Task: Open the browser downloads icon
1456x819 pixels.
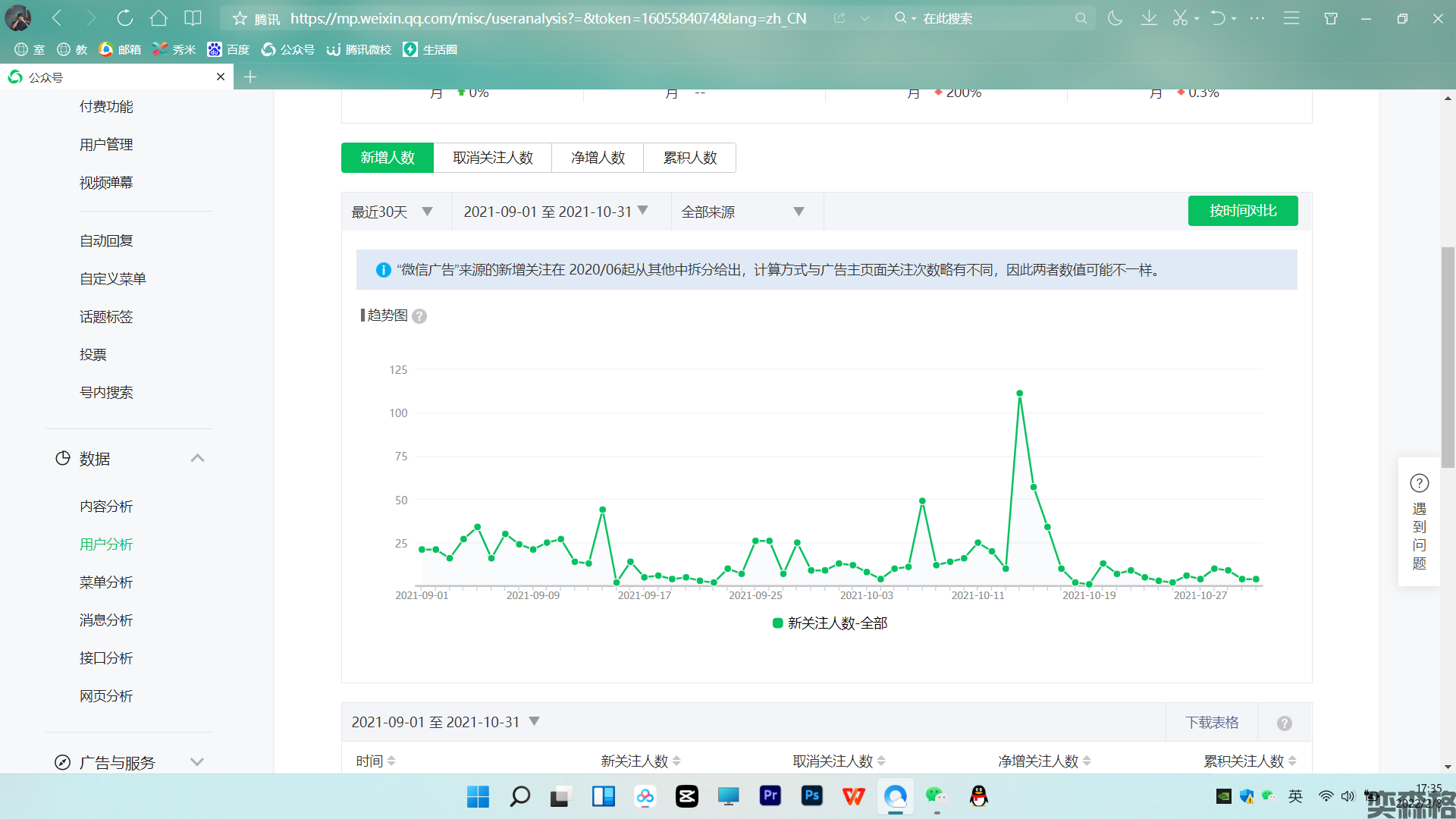Action: [x=1149, y=18]
